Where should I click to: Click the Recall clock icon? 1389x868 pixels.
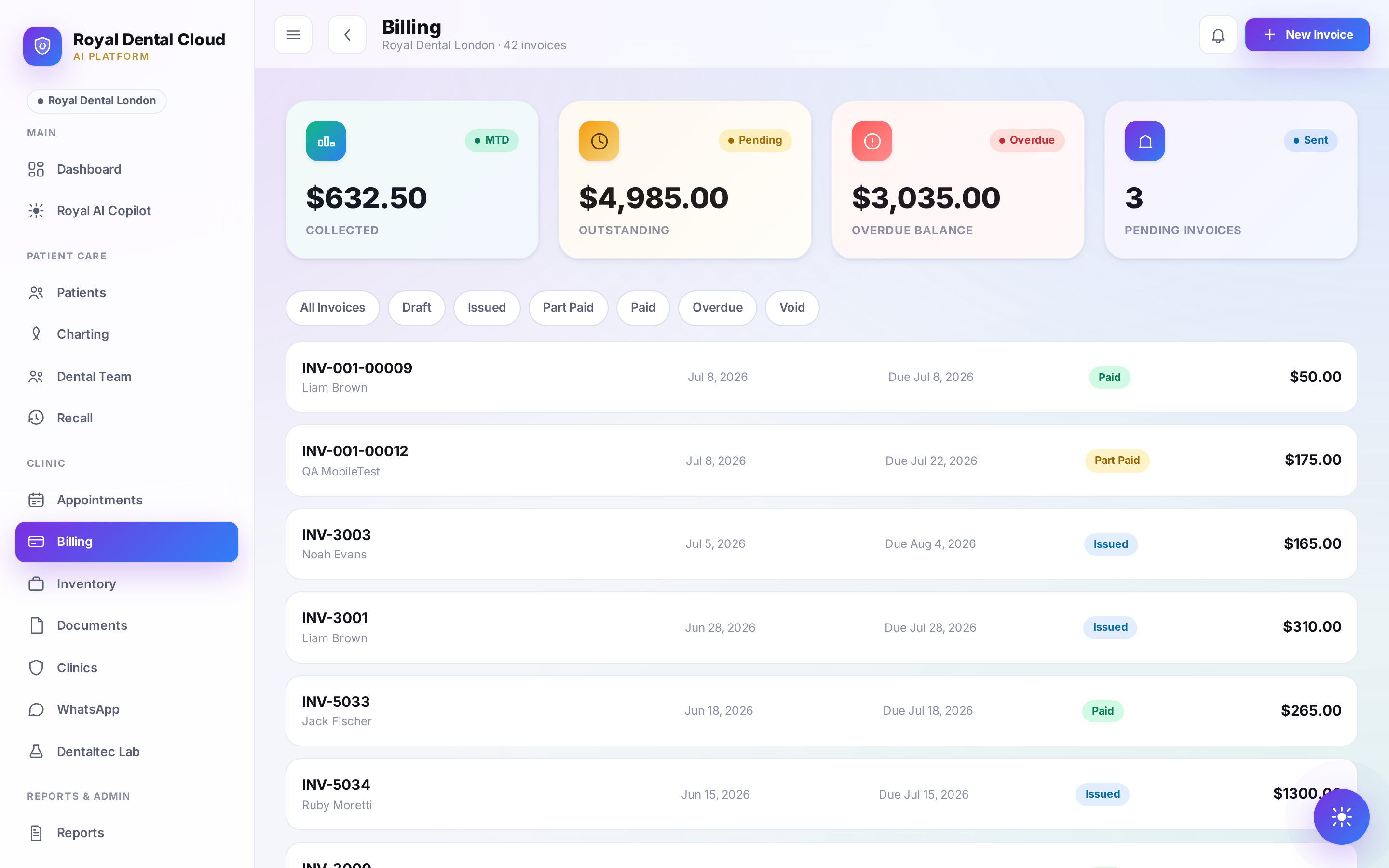tap(36, 418)
